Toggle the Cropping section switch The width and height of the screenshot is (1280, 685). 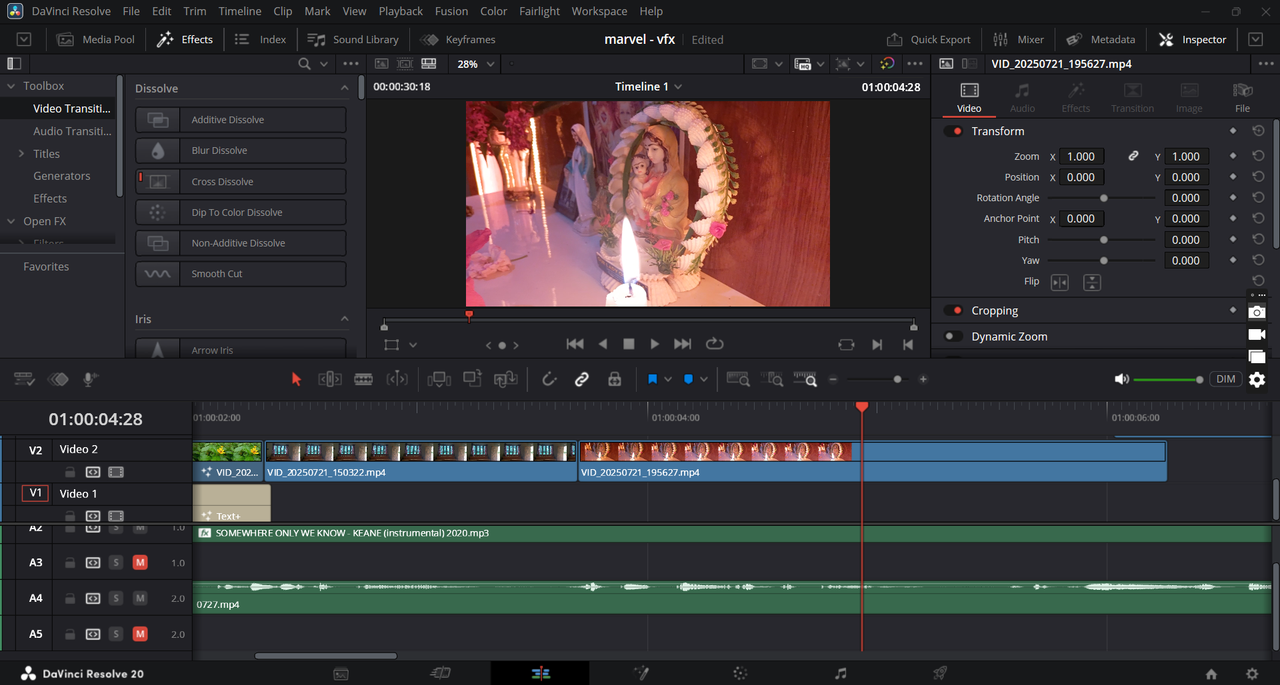(x=954, y=311)
